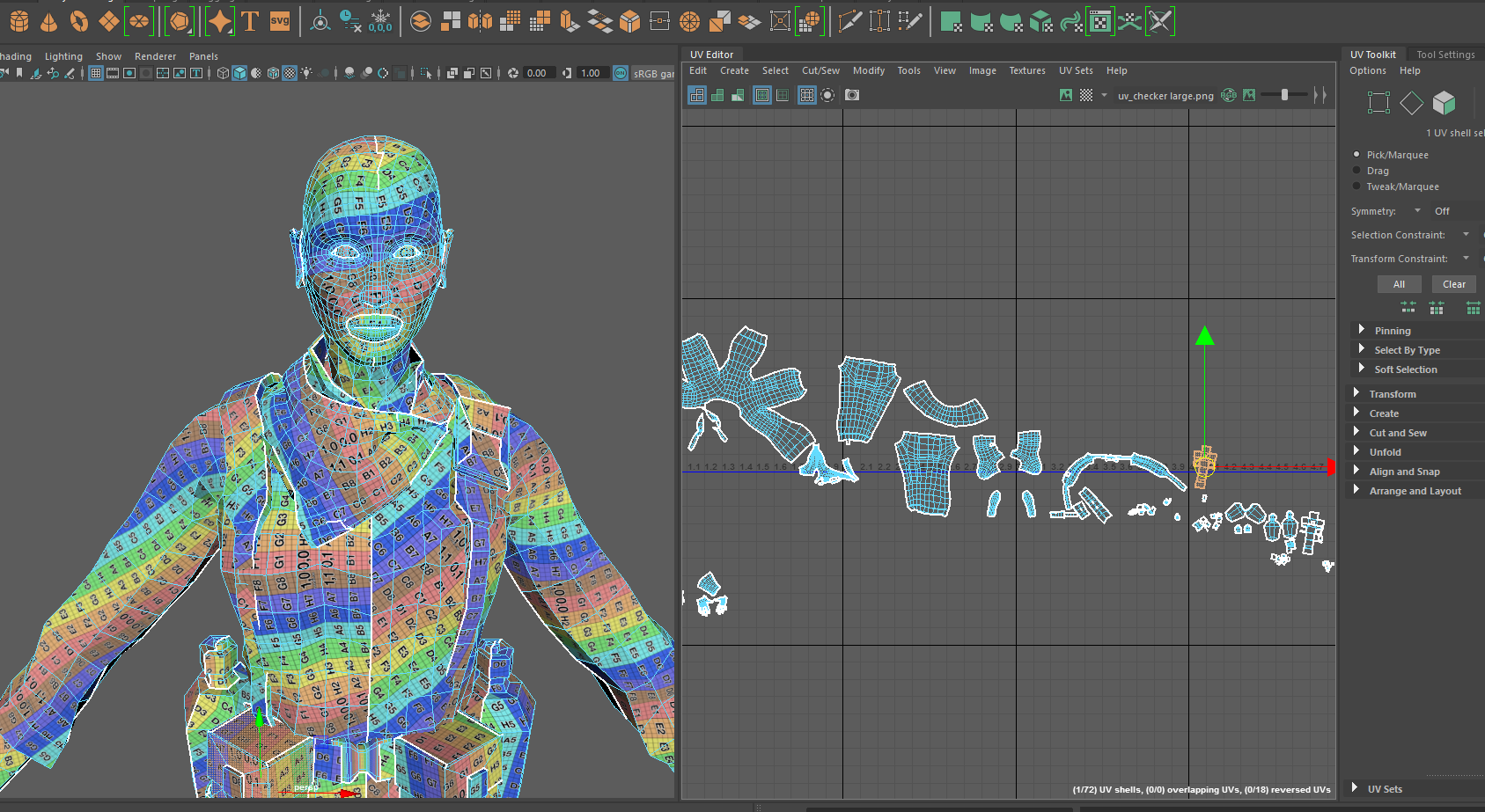Viewport: 1485px width, 812px height.
Task: Click the snowflake freeze transformations icon
Action: [x=380, y=21]
